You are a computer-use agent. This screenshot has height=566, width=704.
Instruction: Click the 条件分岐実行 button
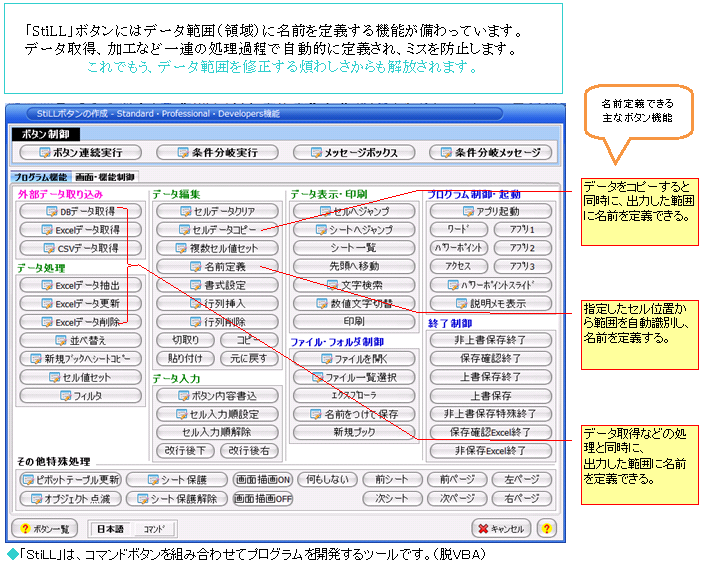(217, 153)
